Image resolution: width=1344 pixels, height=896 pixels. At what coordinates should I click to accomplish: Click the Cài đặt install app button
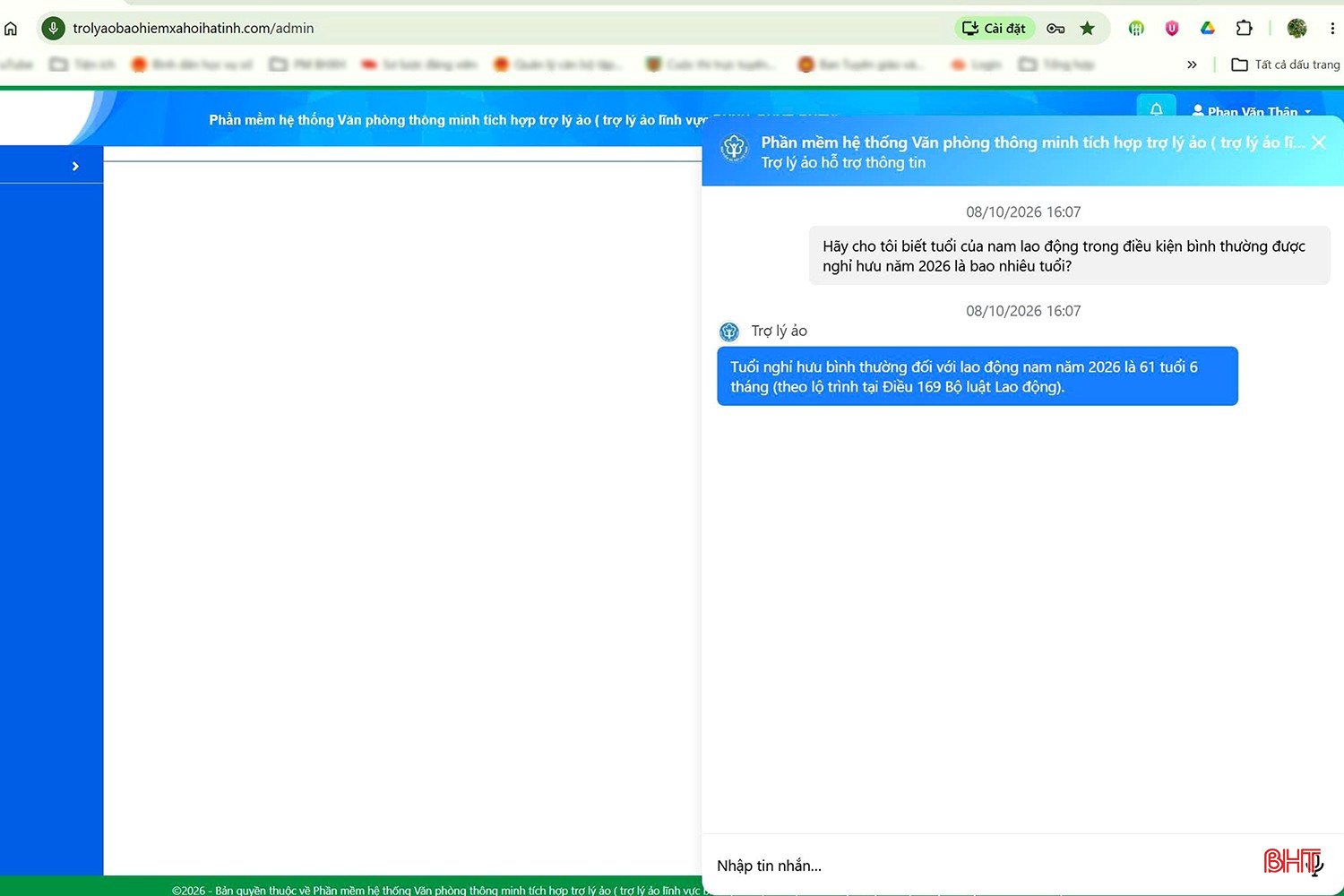[x=995, y=29]
